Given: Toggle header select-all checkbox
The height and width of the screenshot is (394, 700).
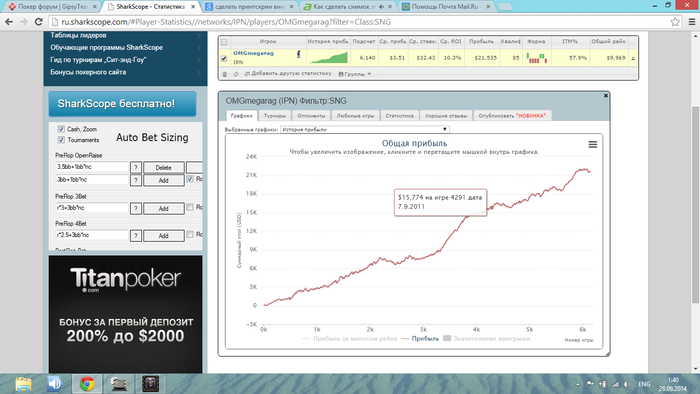Looking at the screenshot, I should 224,42.
